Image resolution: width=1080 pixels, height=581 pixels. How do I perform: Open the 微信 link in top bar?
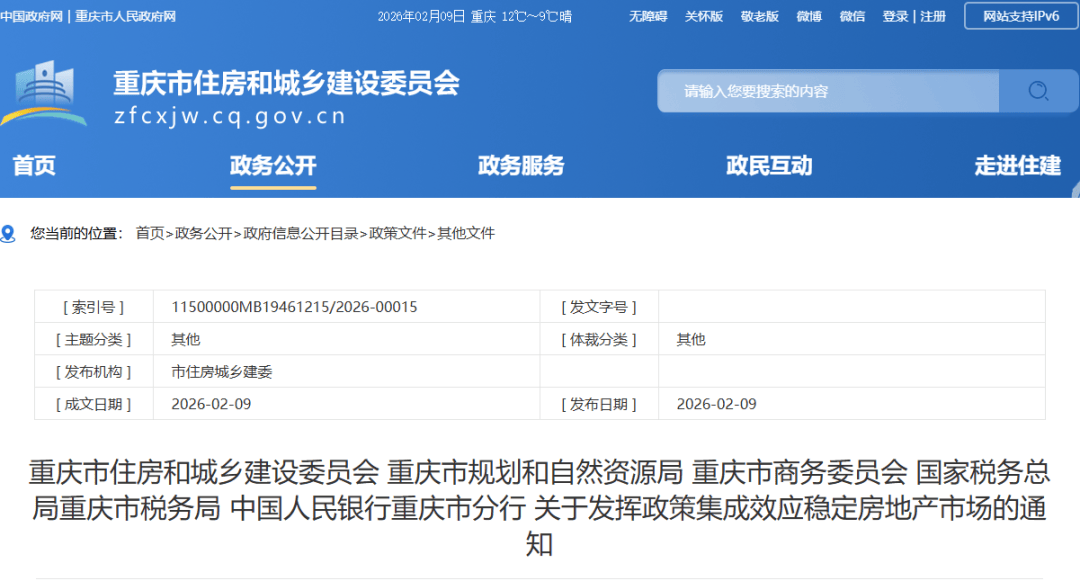852,17
